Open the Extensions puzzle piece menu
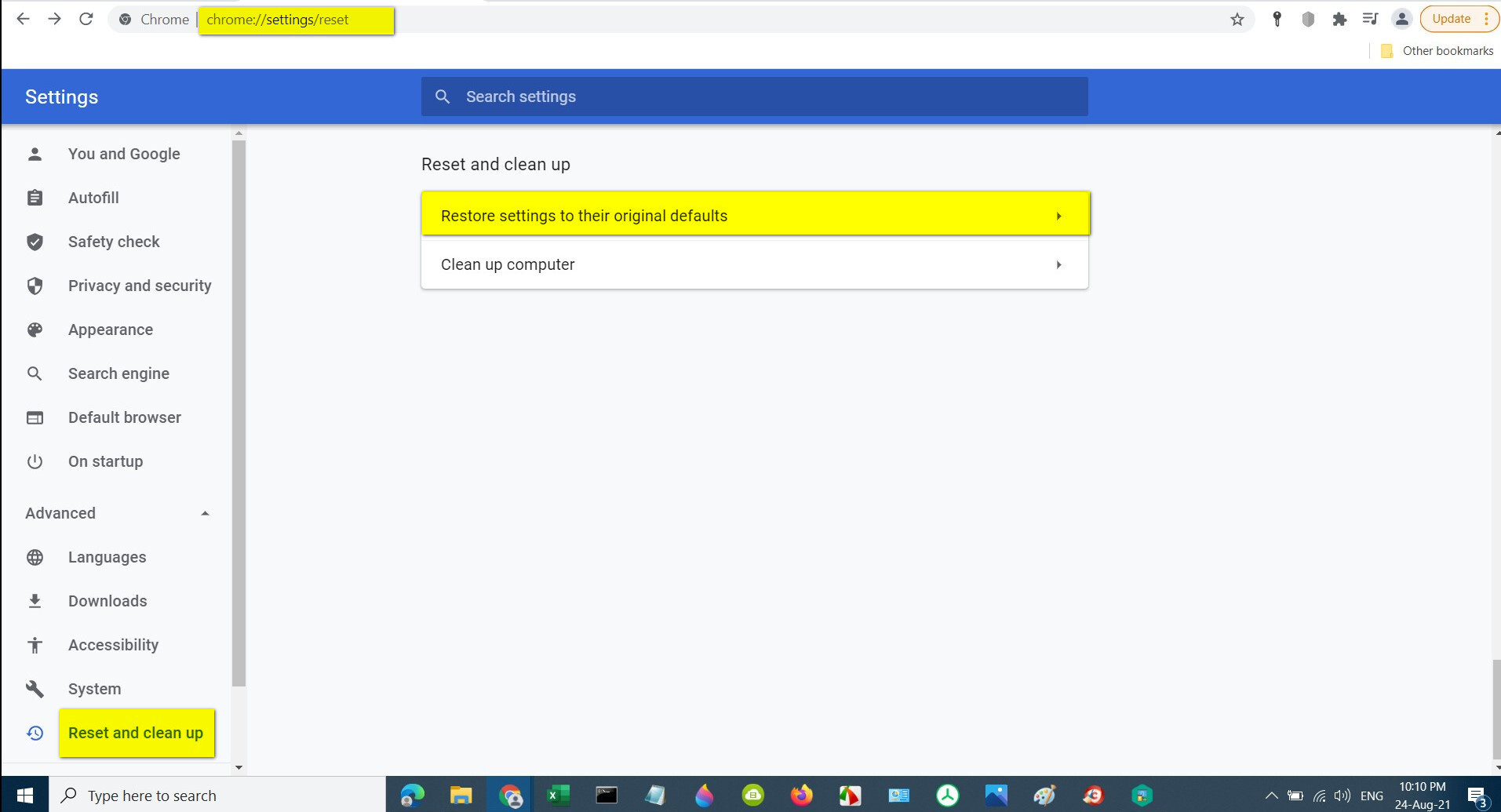1501x812 pixels. pos(1339,20)
